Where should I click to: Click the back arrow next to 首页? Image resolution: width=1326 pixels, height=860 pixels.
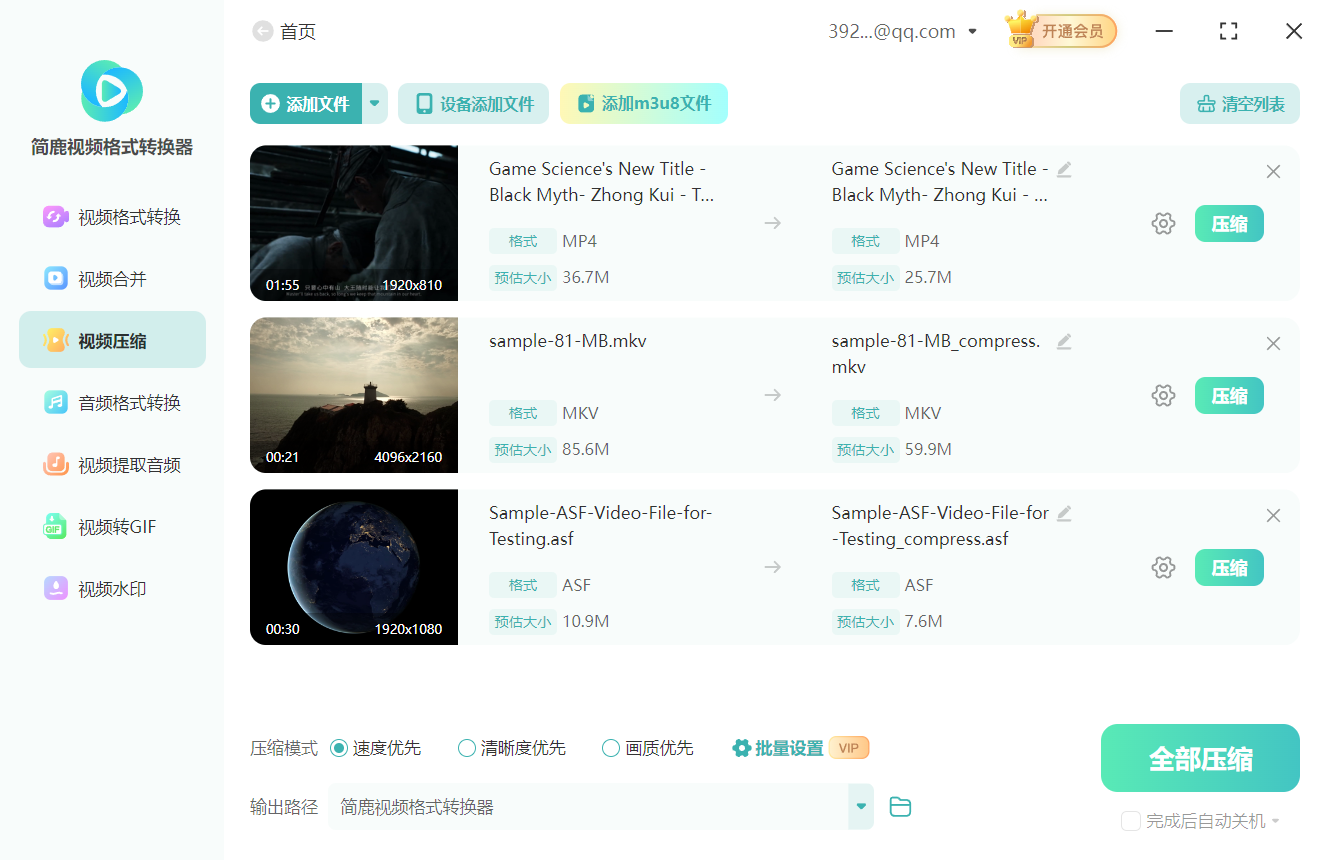click(263, 32)
